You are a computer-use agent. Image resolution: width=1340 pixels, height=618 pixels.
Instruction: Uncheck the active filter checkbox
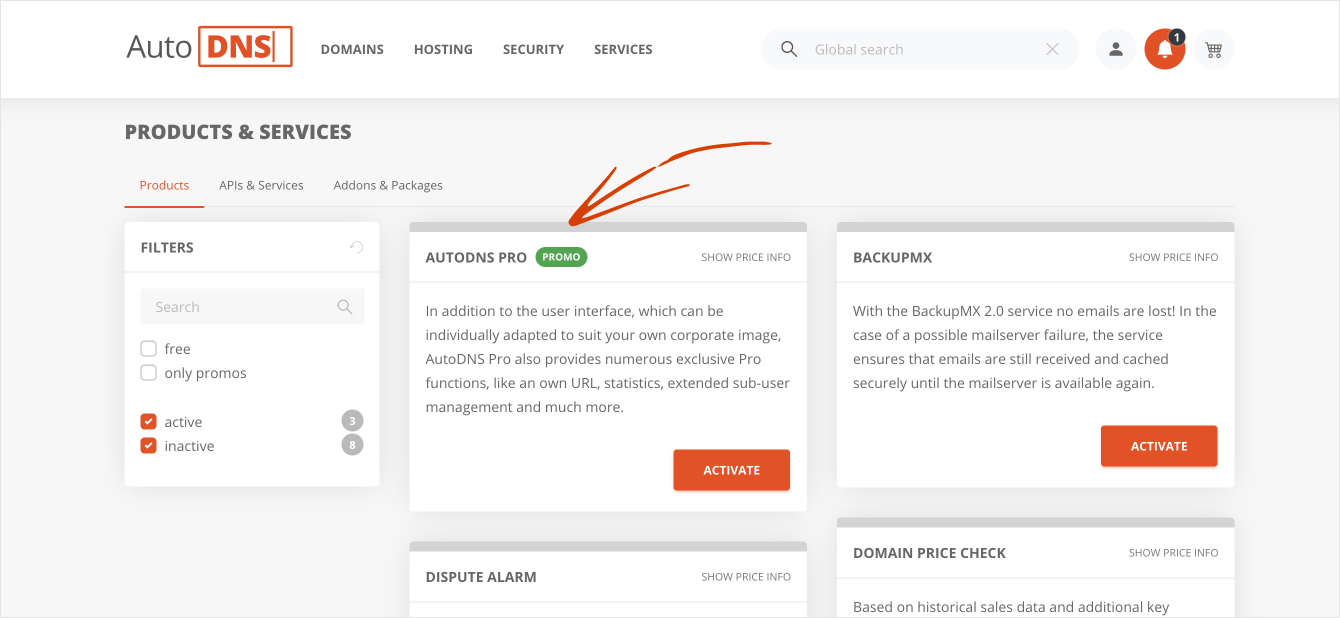[149, 422]
